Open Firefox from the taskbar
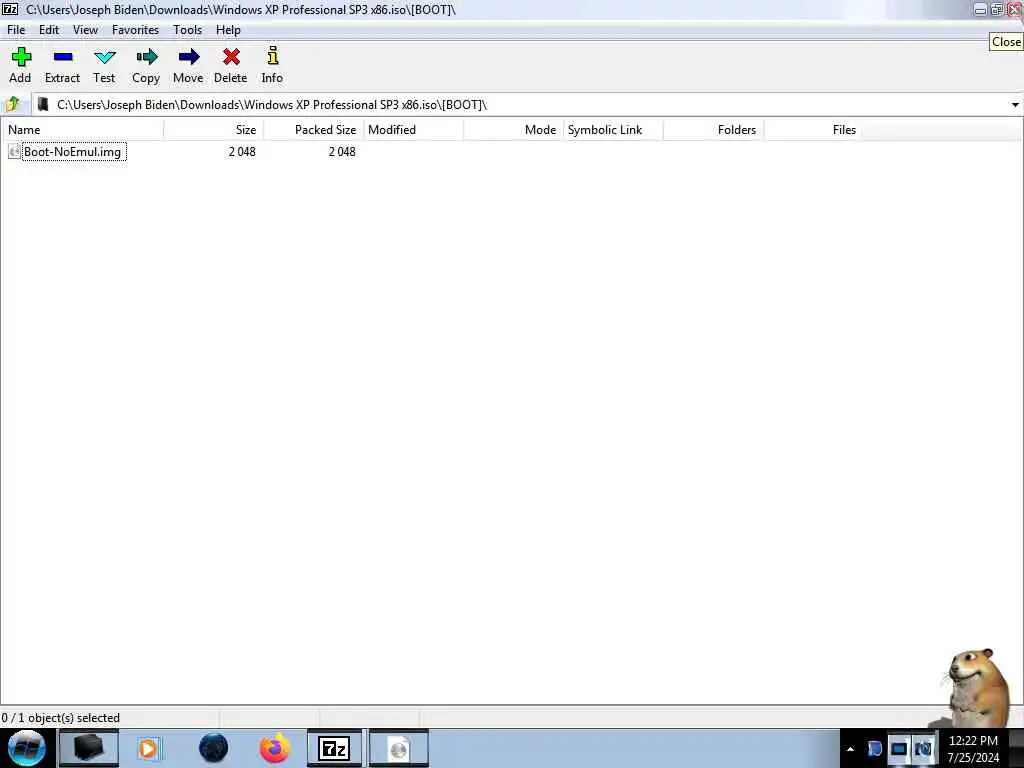 click(x=275, y=748)
